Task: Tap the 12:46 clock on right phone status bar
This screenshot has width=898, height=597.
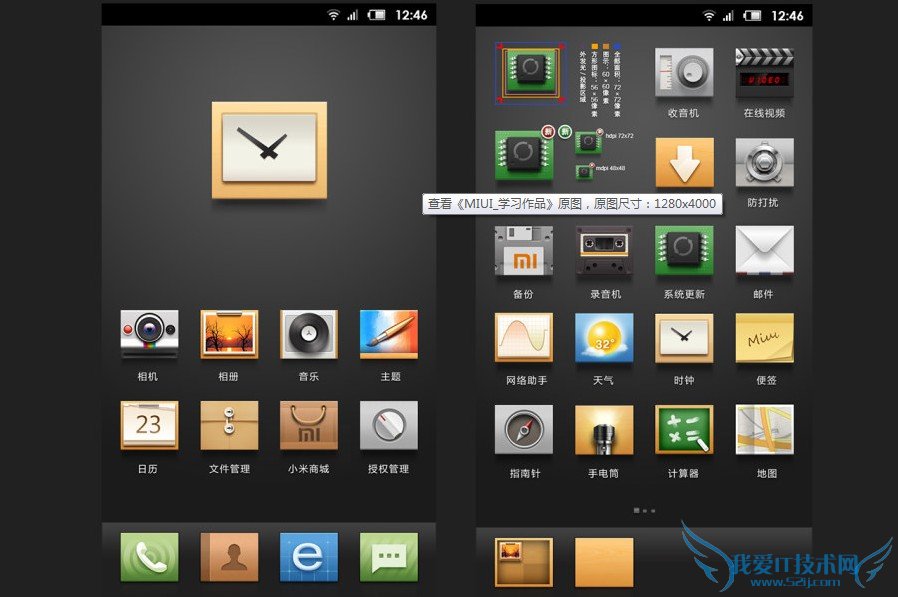Action: (787, 15)
